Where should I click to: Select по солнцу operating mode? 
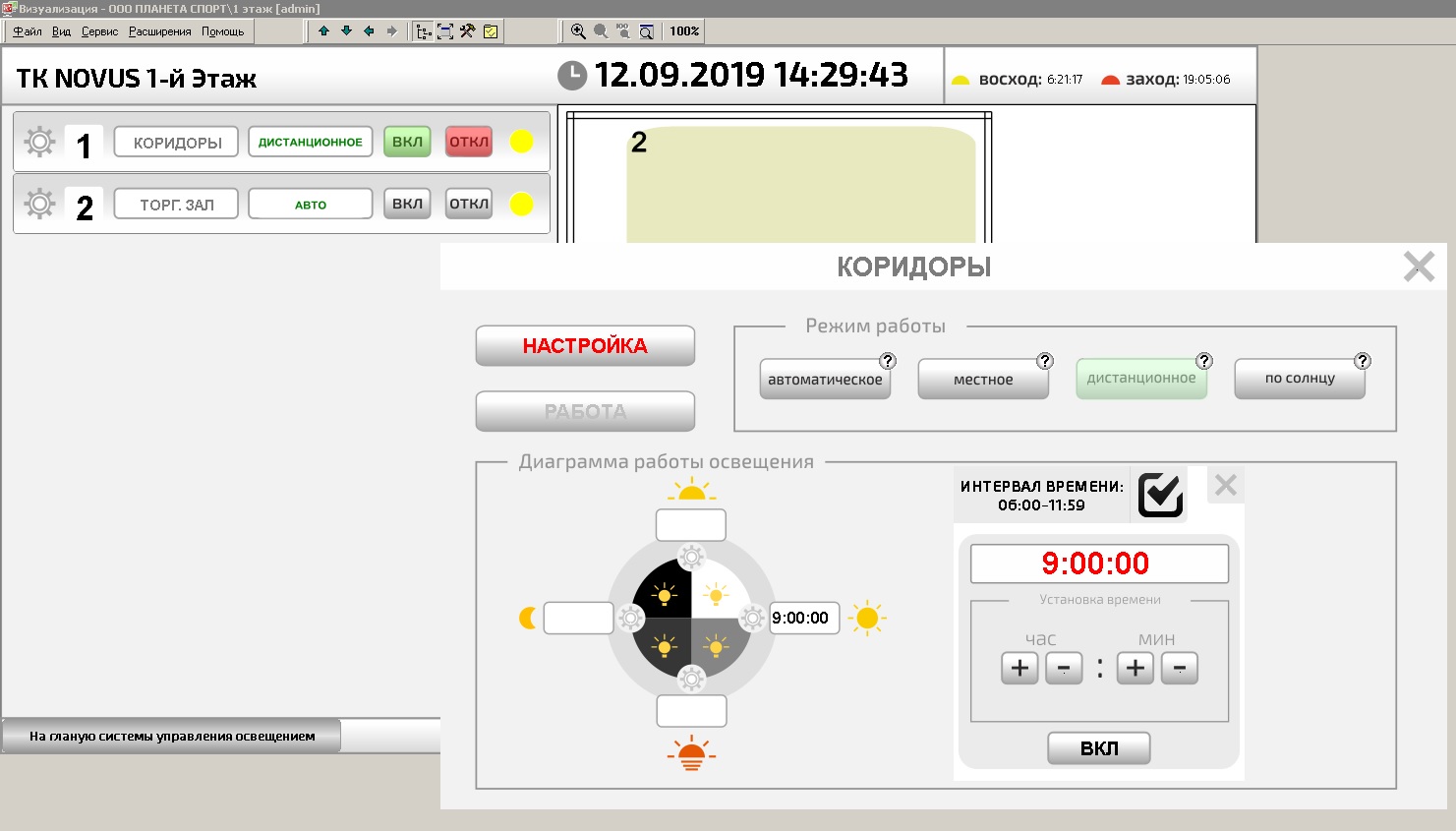[x=1300, y=379]
